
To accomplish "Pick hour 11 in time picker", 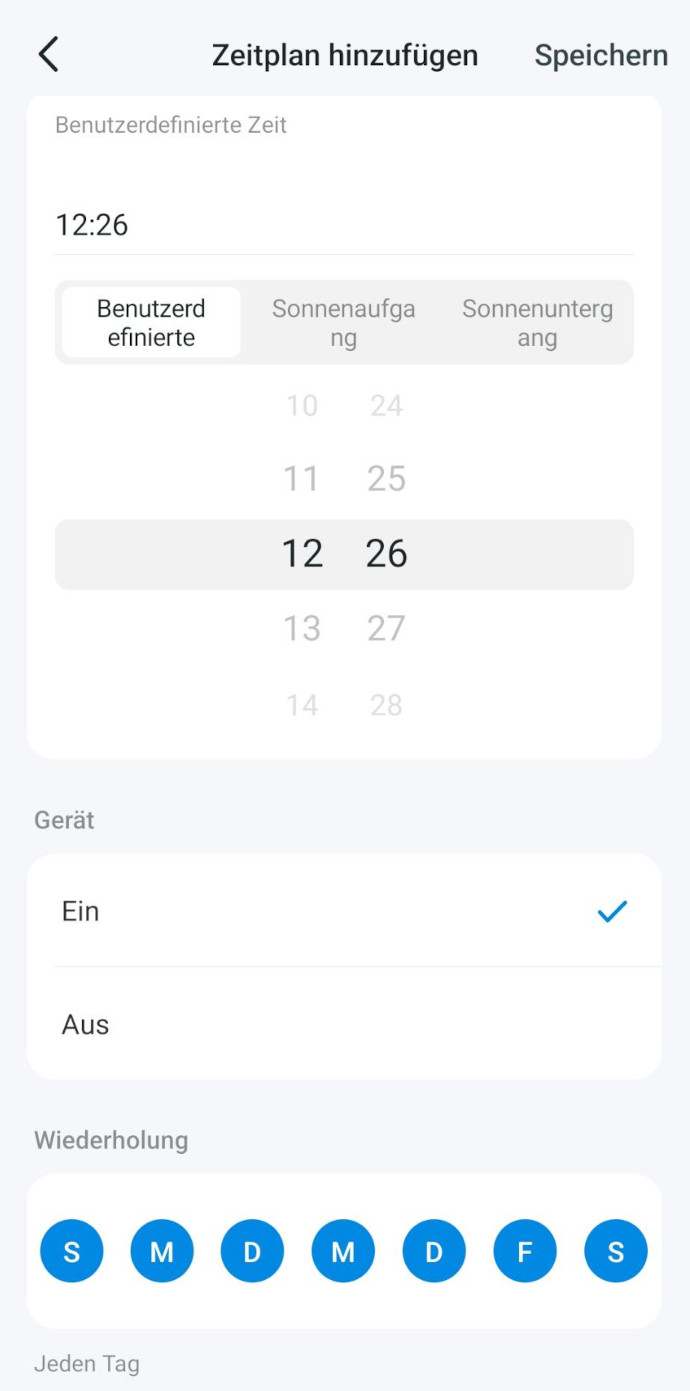I will pos(301,479).
